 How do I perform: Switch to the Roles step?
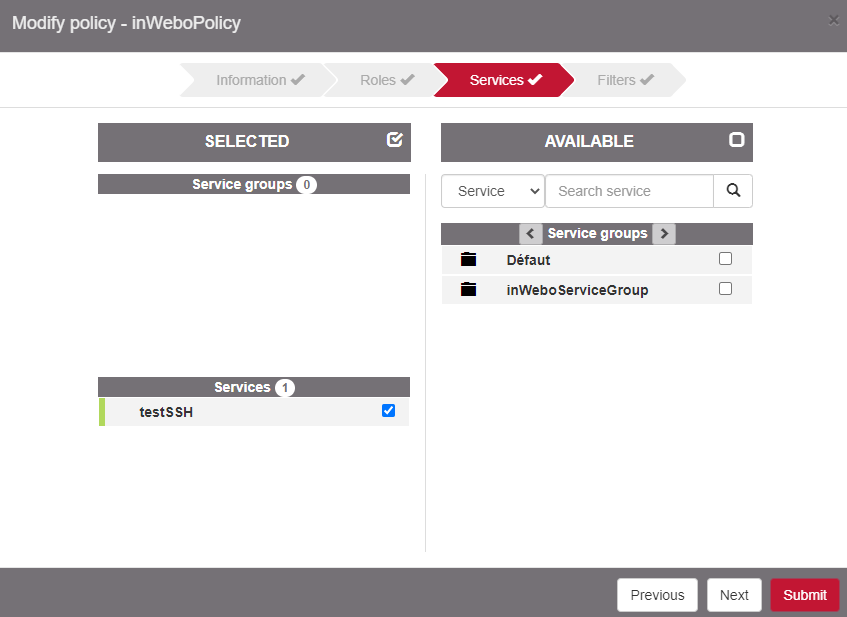[387, 80]
